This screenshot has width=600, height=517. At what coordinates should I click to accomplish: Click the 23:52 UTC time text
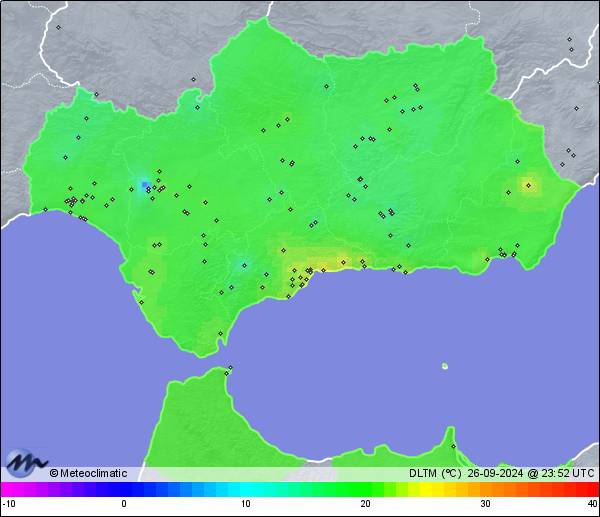(x=567, y=473)
